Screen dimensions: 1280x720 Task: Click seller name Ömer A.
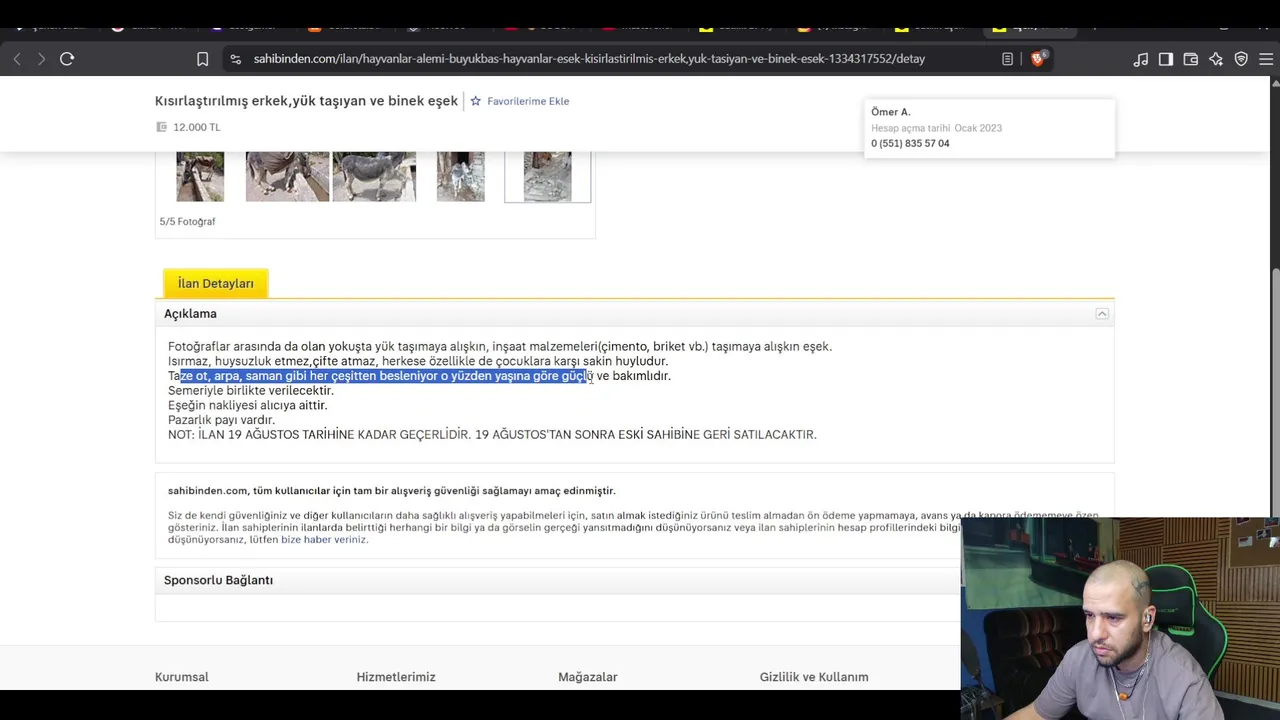click(x=891, y=112)
